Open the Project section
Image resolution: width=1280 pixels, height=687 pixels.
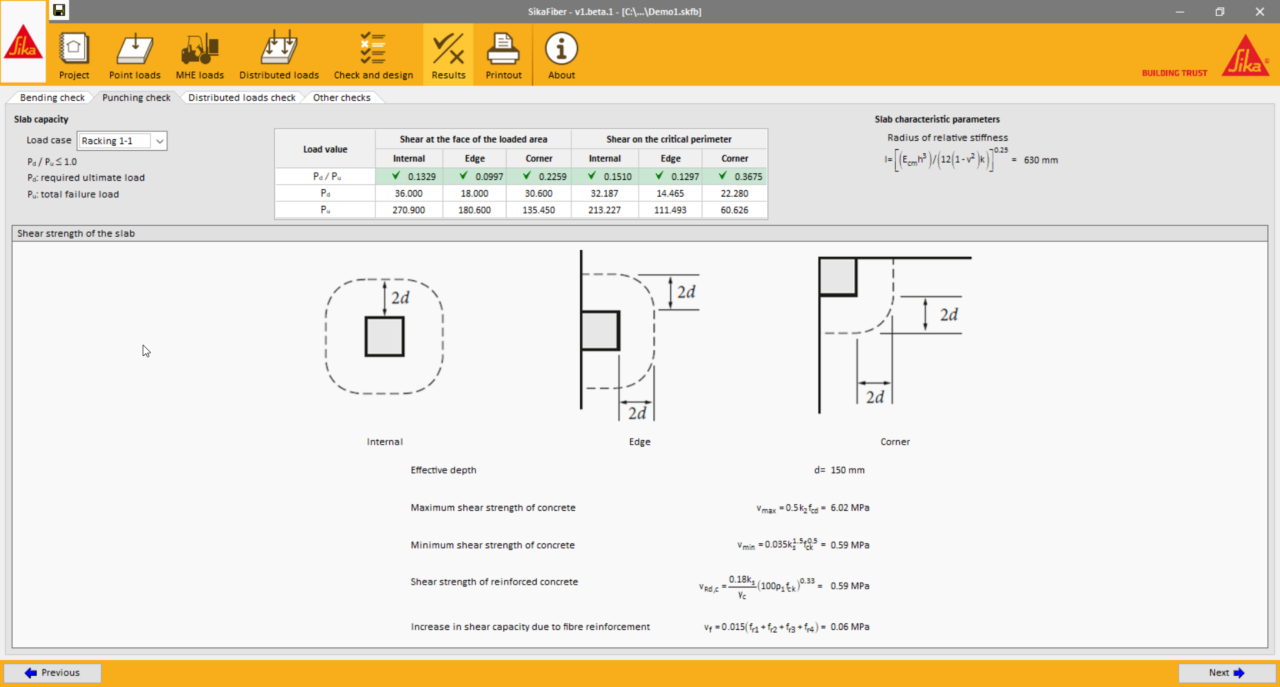tap(74, 56)
